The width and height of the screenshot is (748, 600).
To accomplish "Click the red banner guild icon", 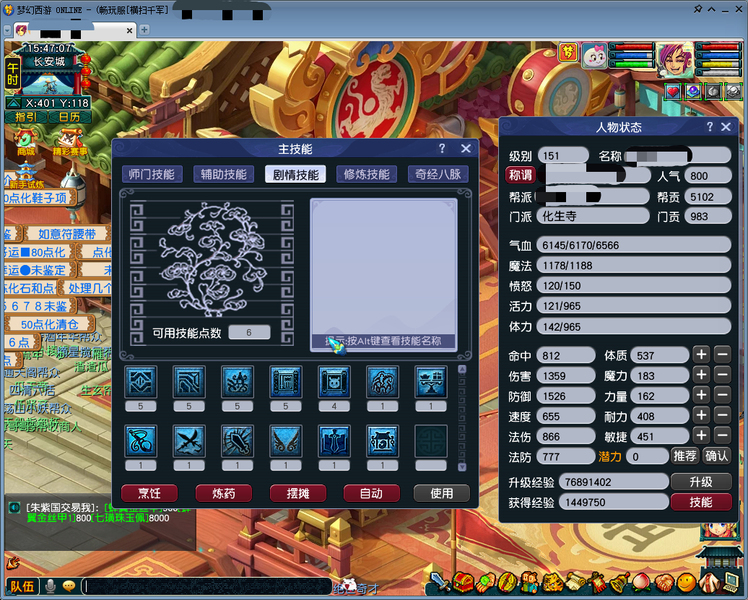I will [598, 583].
